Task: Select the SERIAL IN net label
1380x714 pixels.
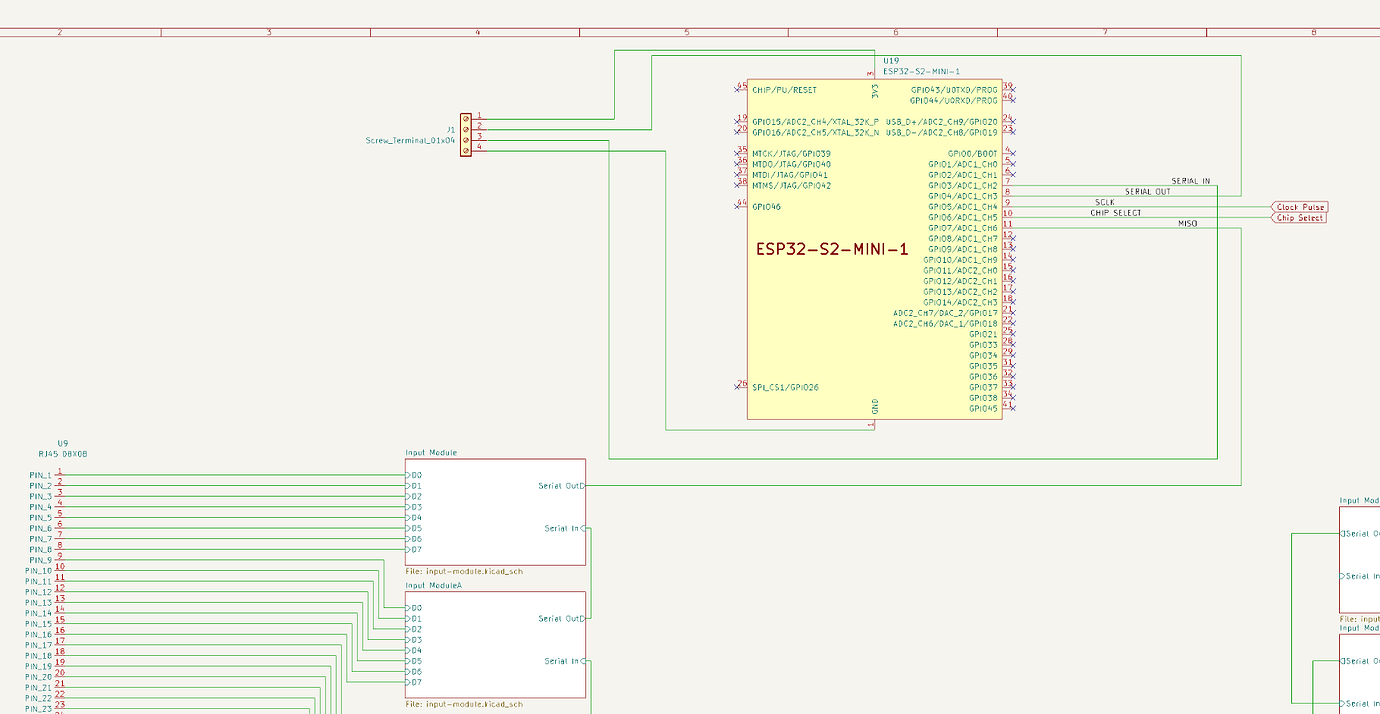Action: point(1193,180)
